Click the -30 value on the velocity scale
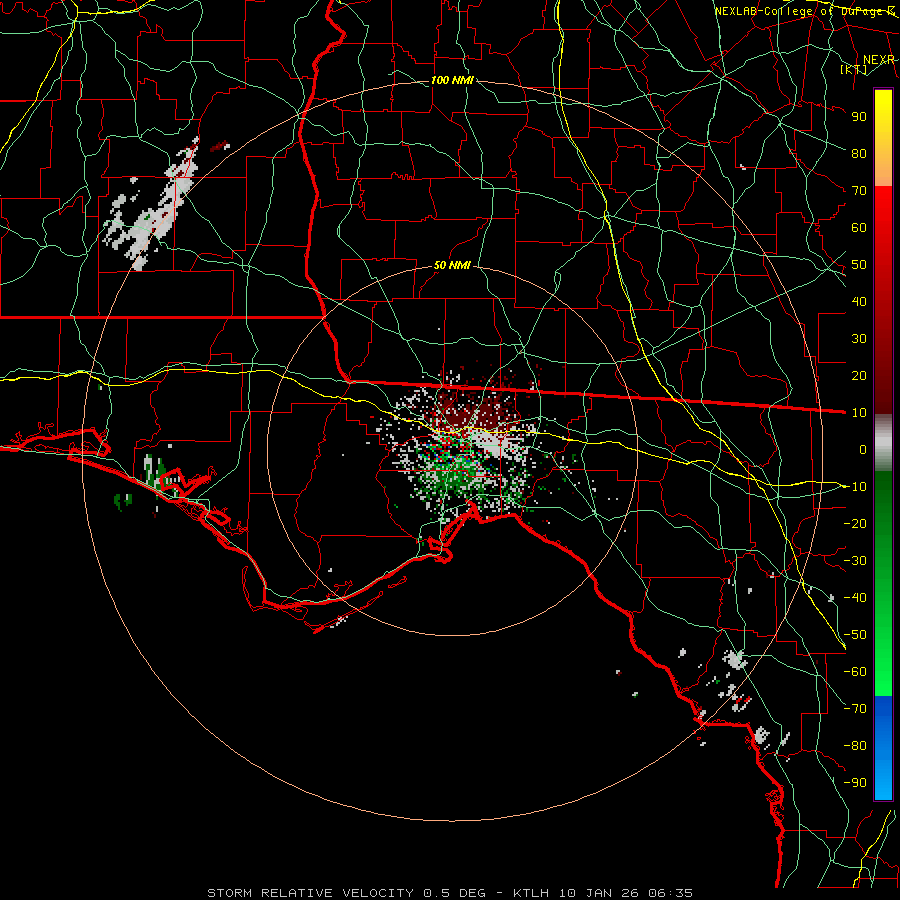 click(855, 561)
